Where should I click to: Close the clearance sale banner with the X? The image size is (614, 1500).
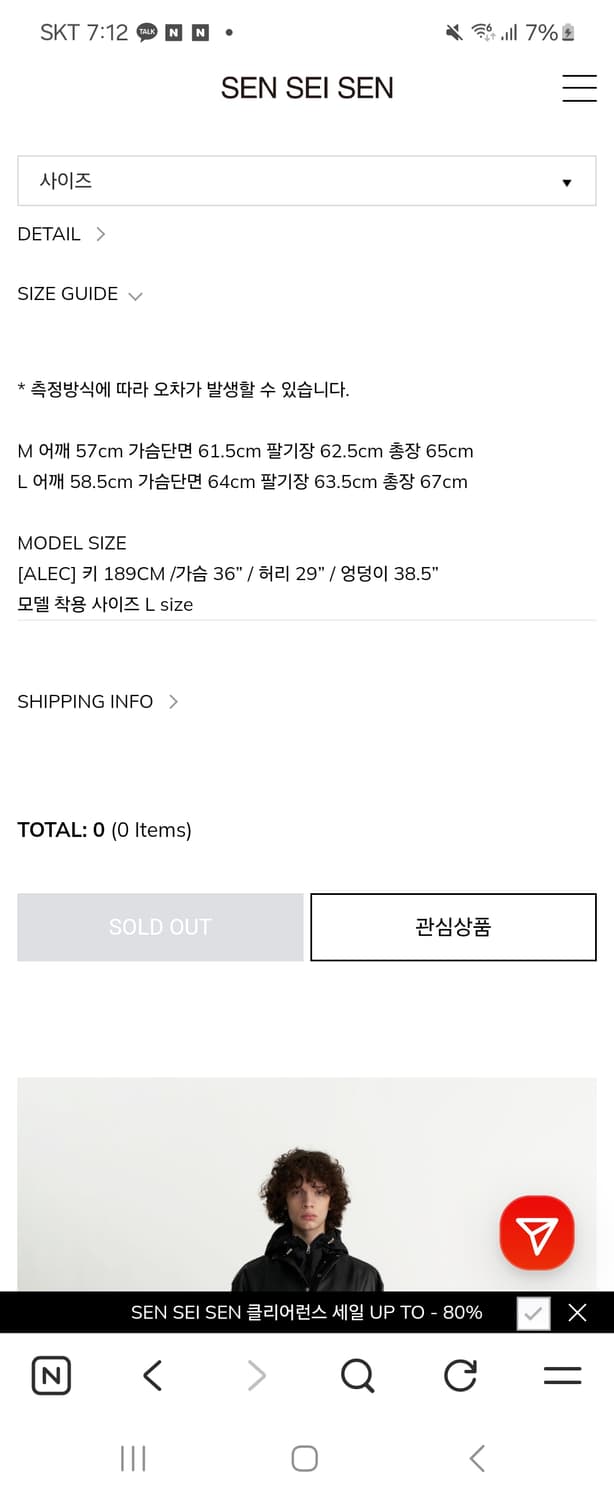[577, 1313]
